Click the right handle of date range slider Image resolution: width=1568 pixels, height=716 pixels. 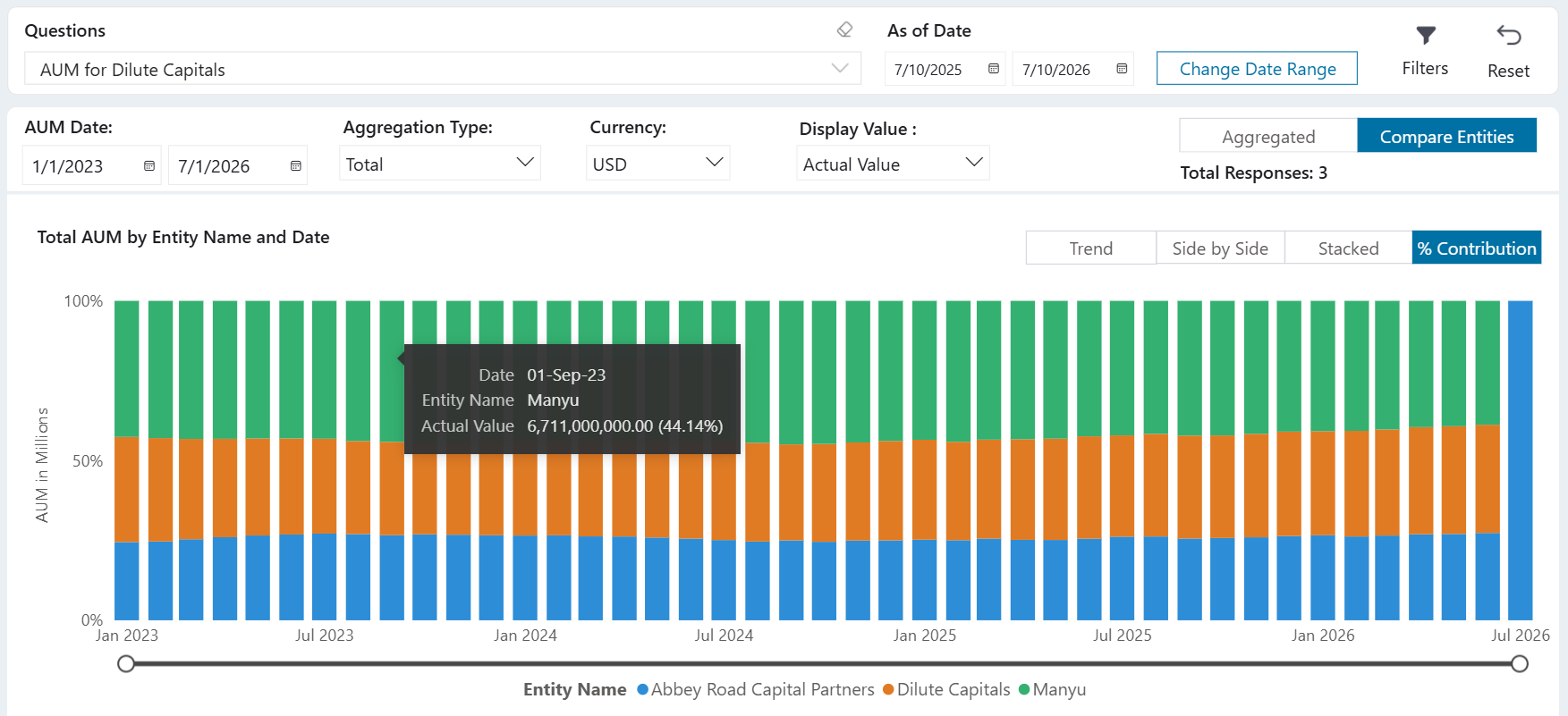1519,663
